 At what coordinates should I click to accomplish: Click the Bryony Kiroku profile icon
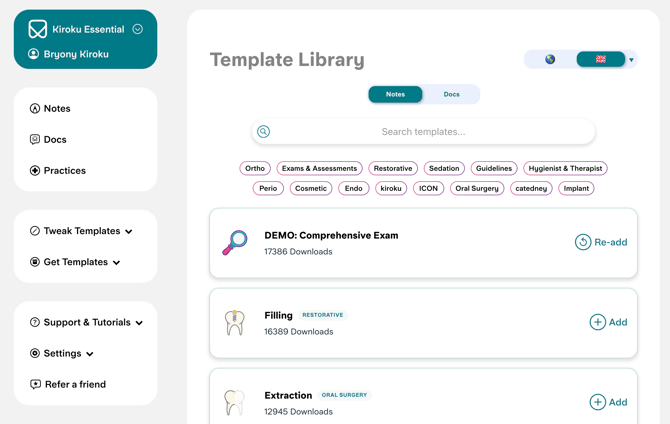point(33,54)
